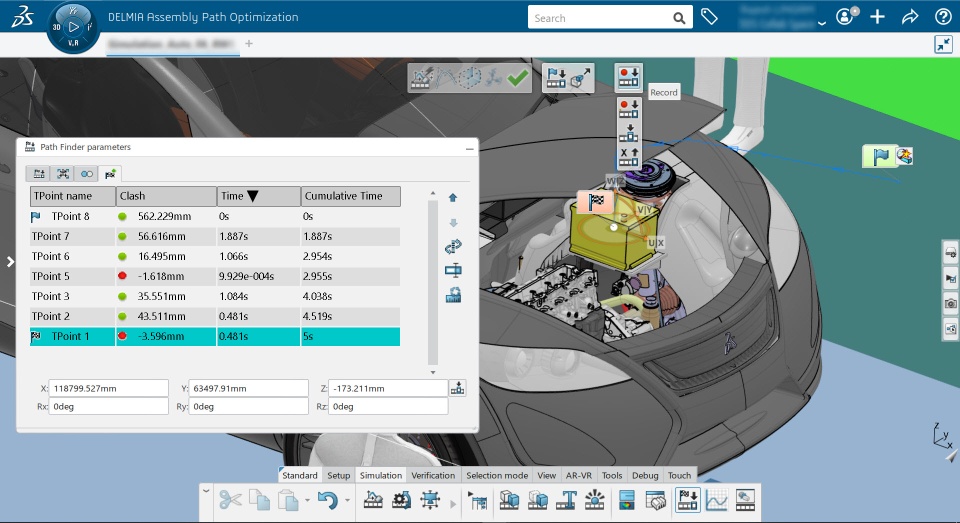This screenshot has width=960, height=523.
Task: Select the TPoint 5 row
Action: pyautogui.click(x=215, y=276)
